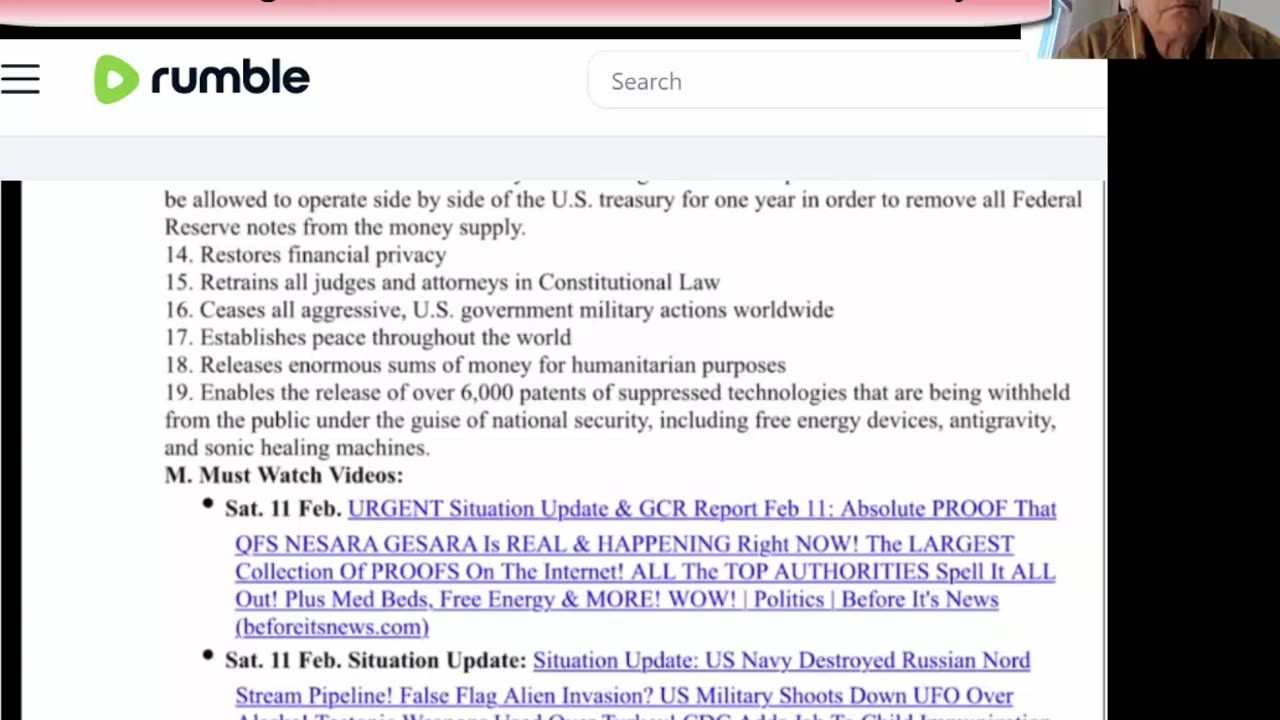Focus the Search input field
Screen dimensions: 1280x720
click(846, 81)
